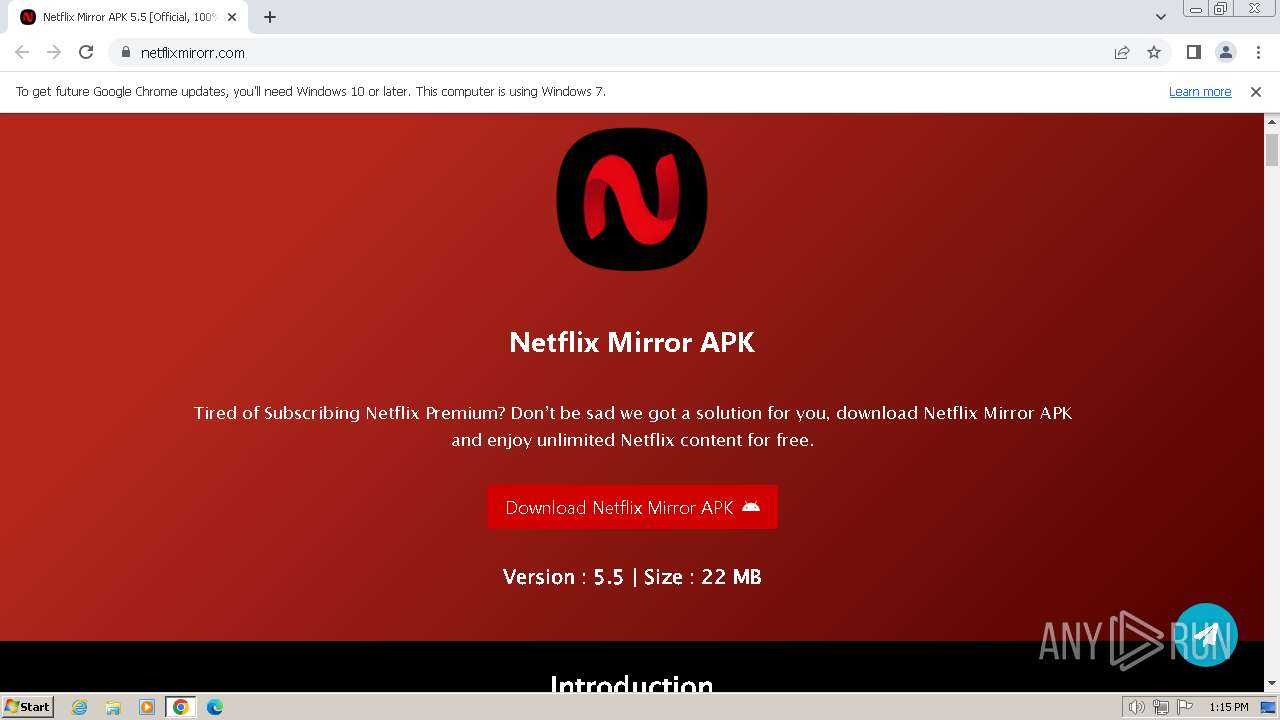Open Internet Explorer from taskbar
Viewport: 1280px width, 720px height.
[x=80, y=707]
